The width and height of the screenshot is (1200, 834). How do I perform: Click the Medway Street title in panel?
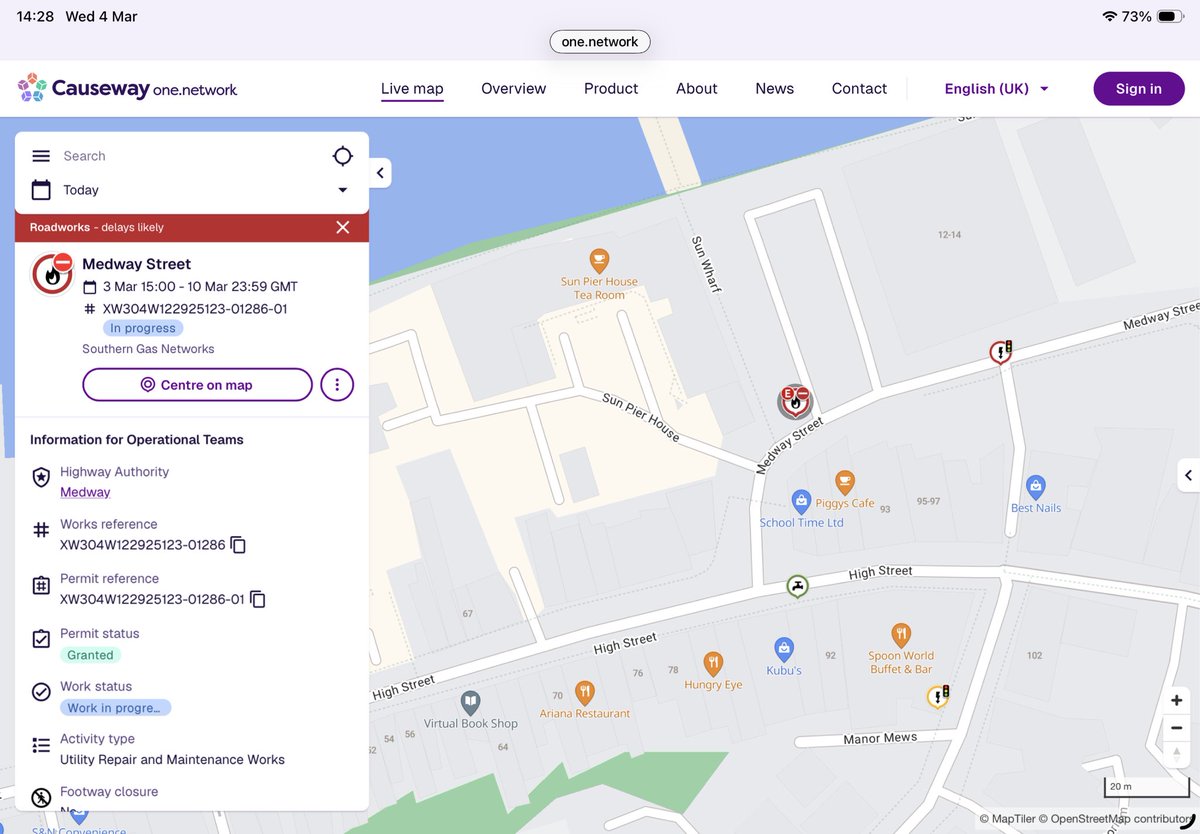136,264
